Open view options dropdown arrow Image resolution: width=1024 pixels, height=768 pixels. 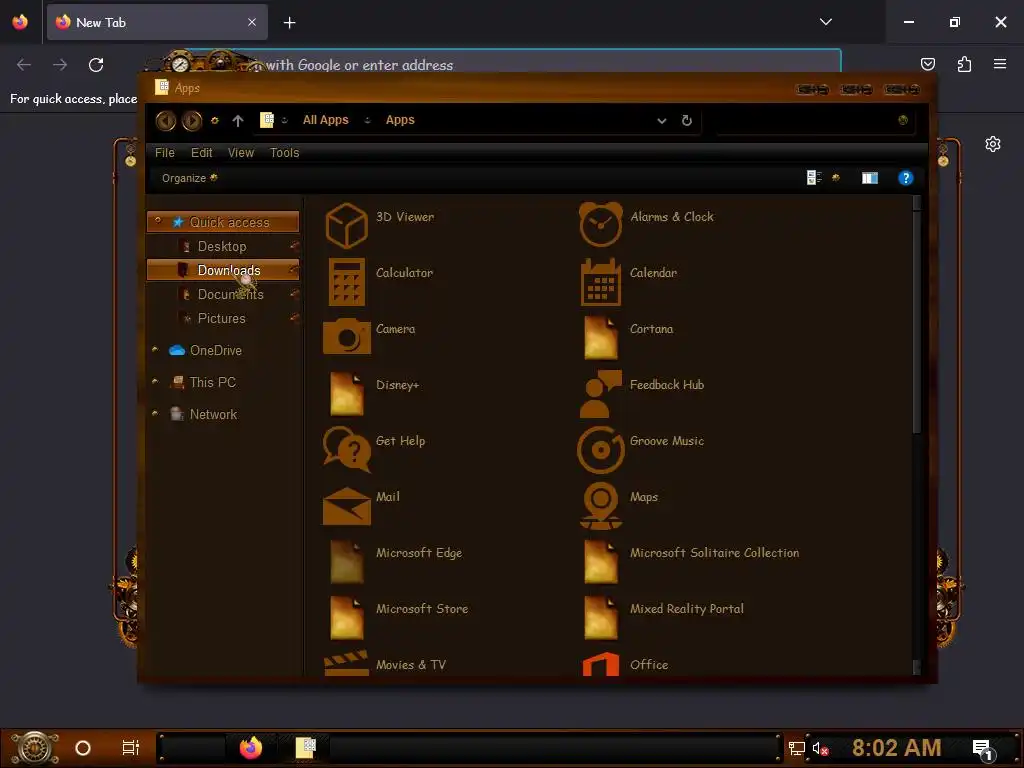(x=836, y=178)
